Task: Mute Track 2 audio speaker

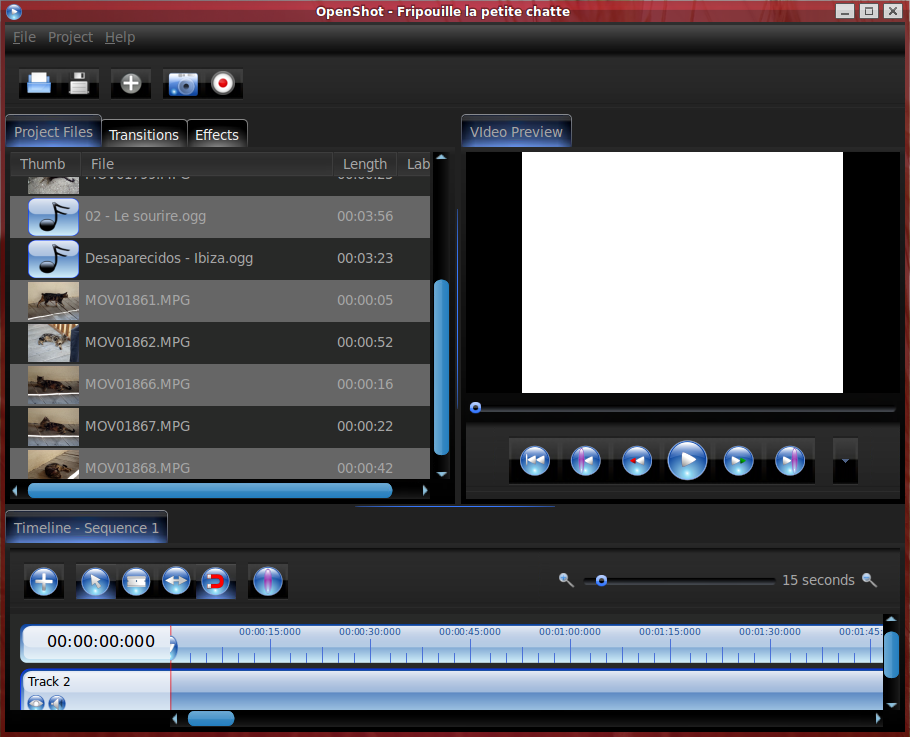Action: 56,702
